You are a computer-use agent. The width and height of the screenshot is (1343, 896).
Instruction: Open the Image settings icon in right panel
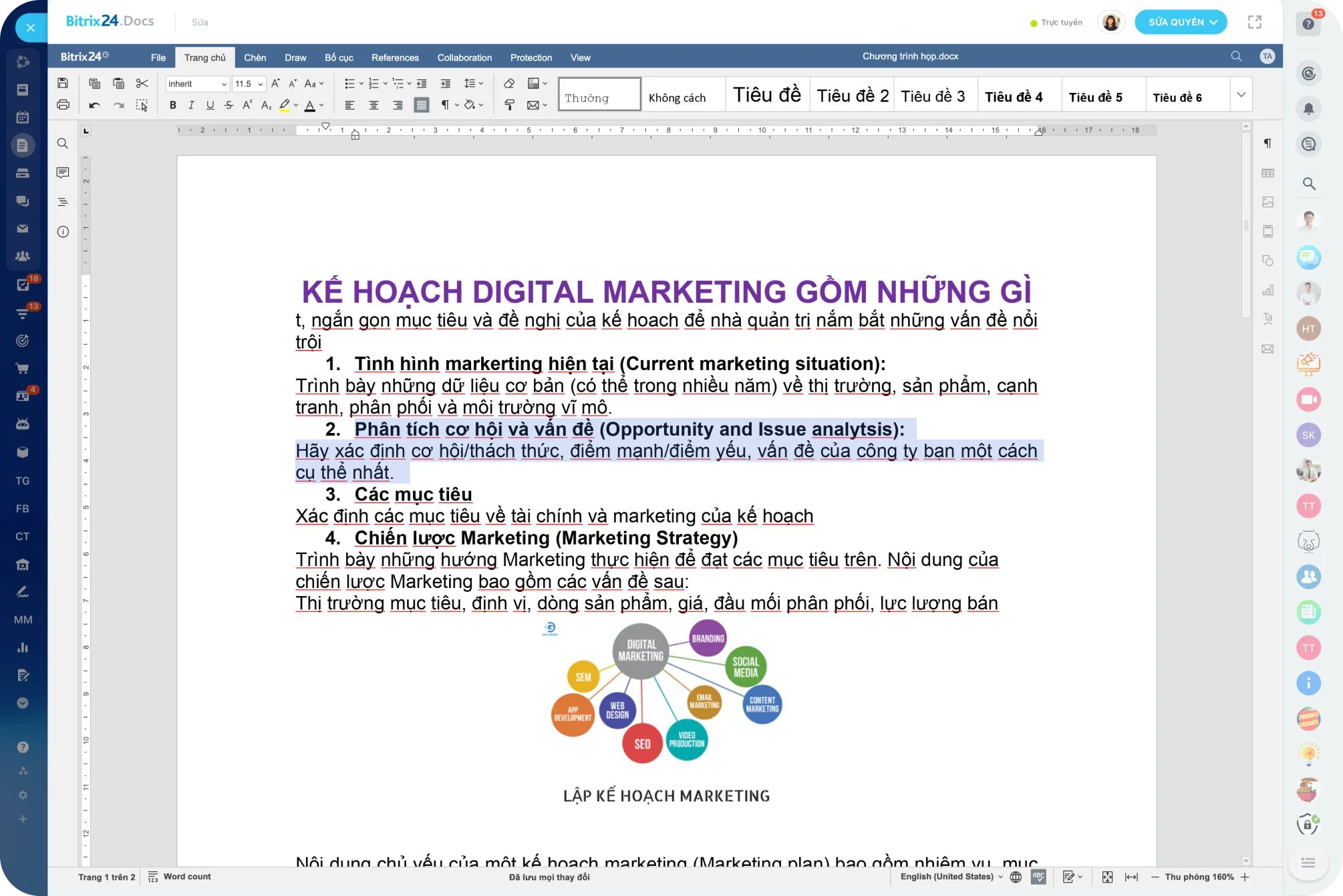tap(1267, 202)
